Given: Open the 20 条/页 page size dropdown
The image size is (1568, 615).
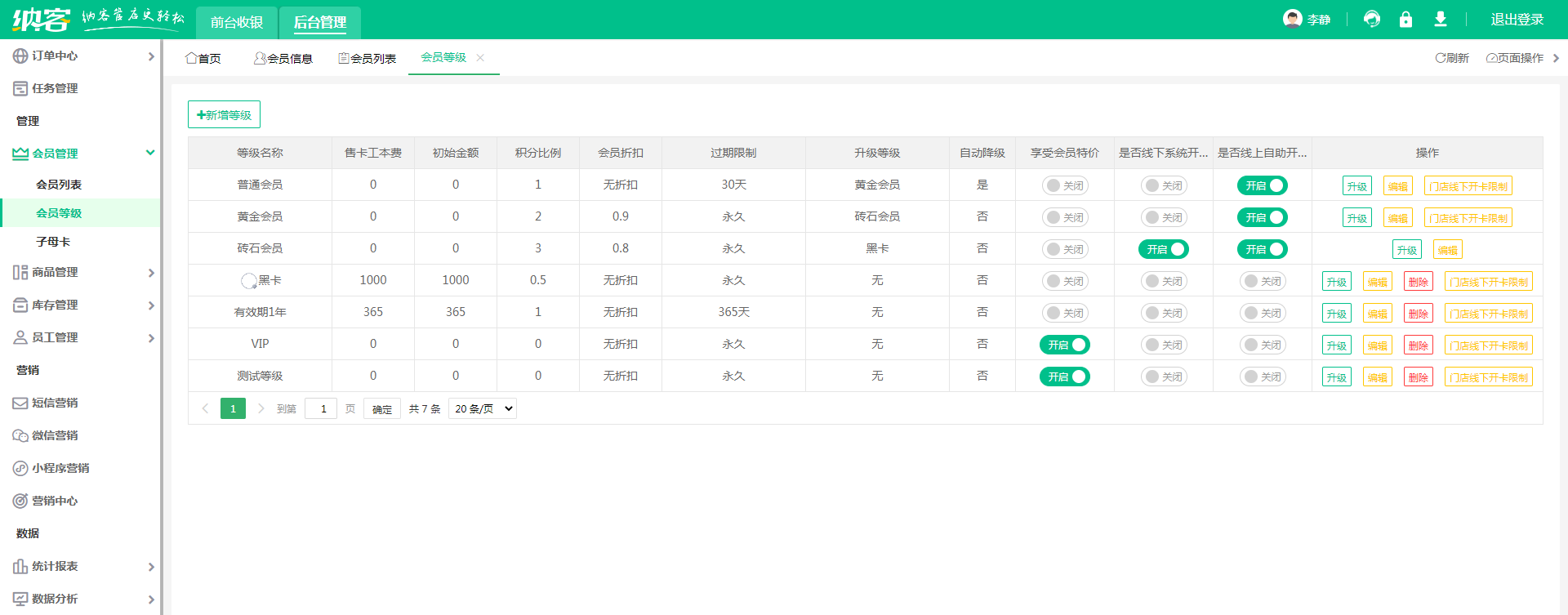Looking at the screenshot, I should [483, 408].
